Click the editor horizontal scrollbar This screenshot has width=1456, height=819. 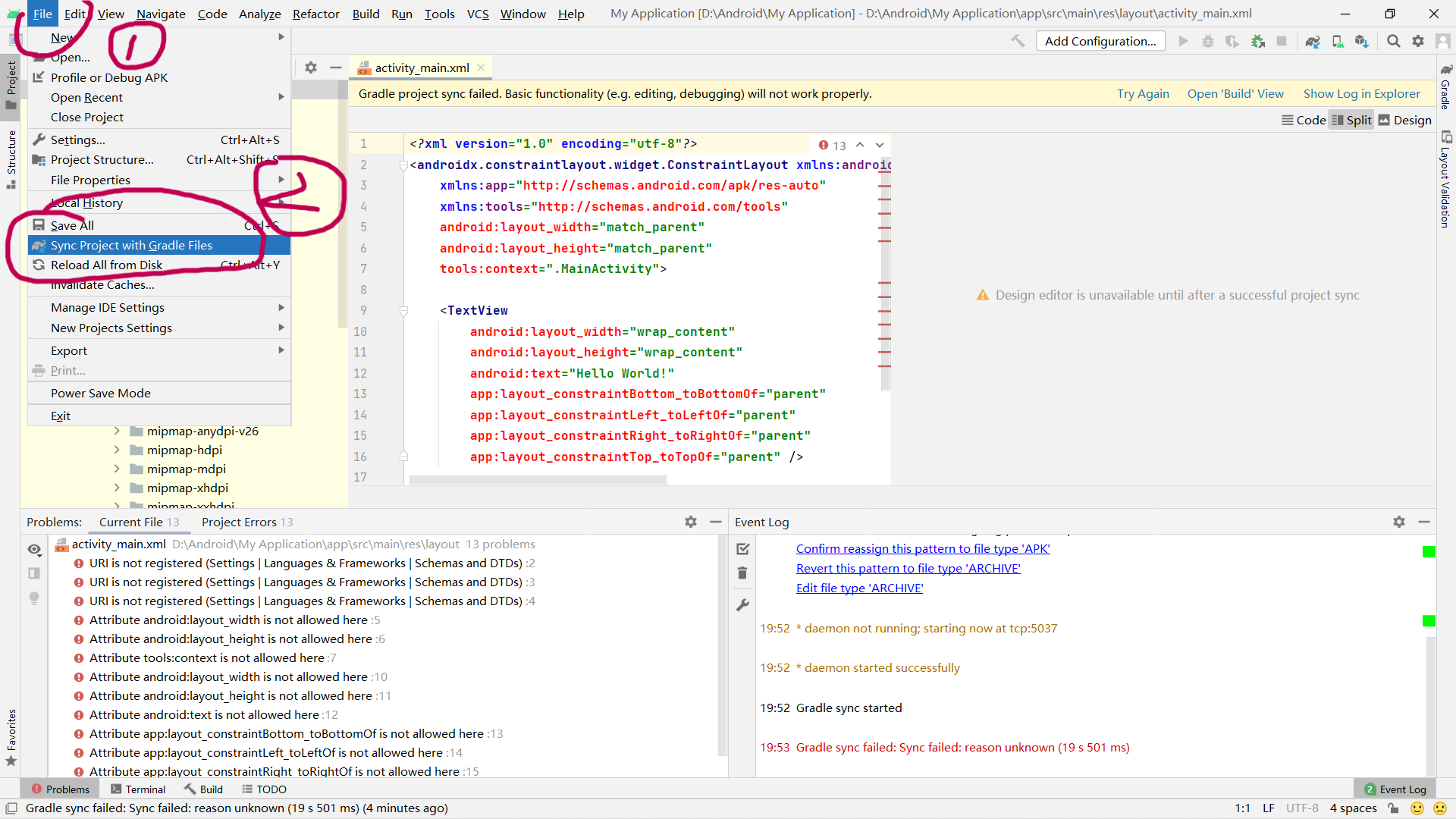[538, 480]
